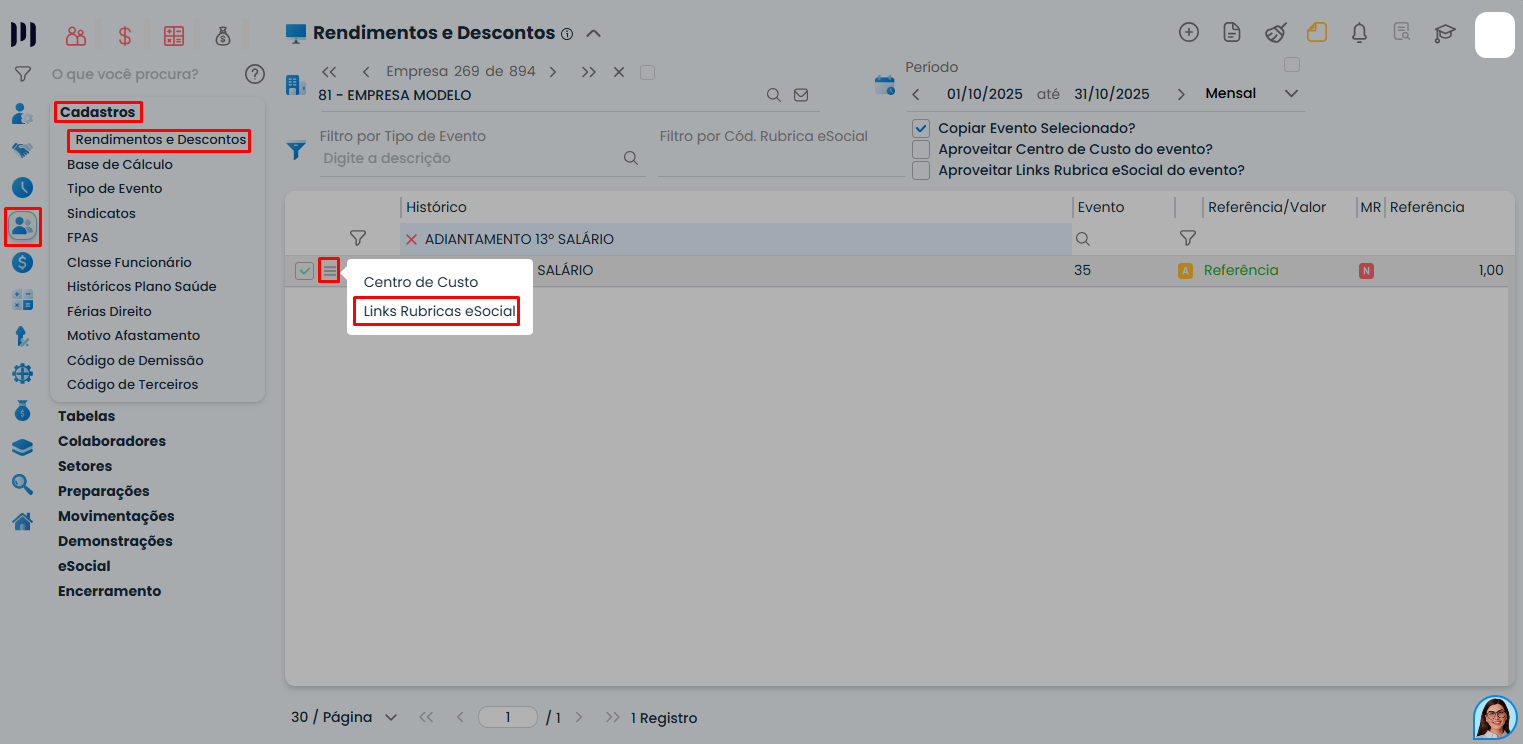Clear the ADIANTAMENTO 13º SALÁRIO filter with X
This screenshot has height=744, width=1523.
411,240
